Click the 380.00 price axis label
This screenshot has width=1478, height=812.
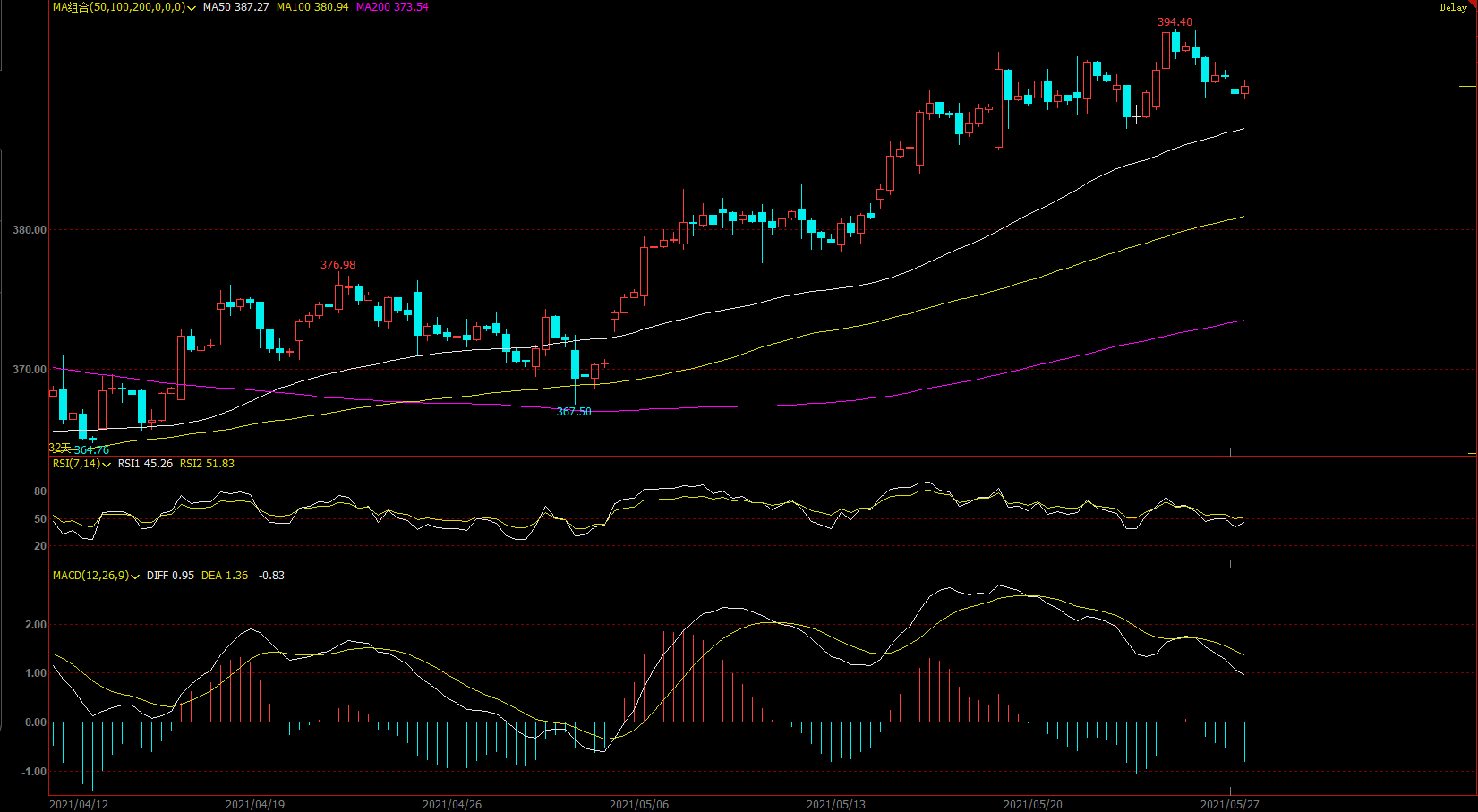[x=30, y=230]
